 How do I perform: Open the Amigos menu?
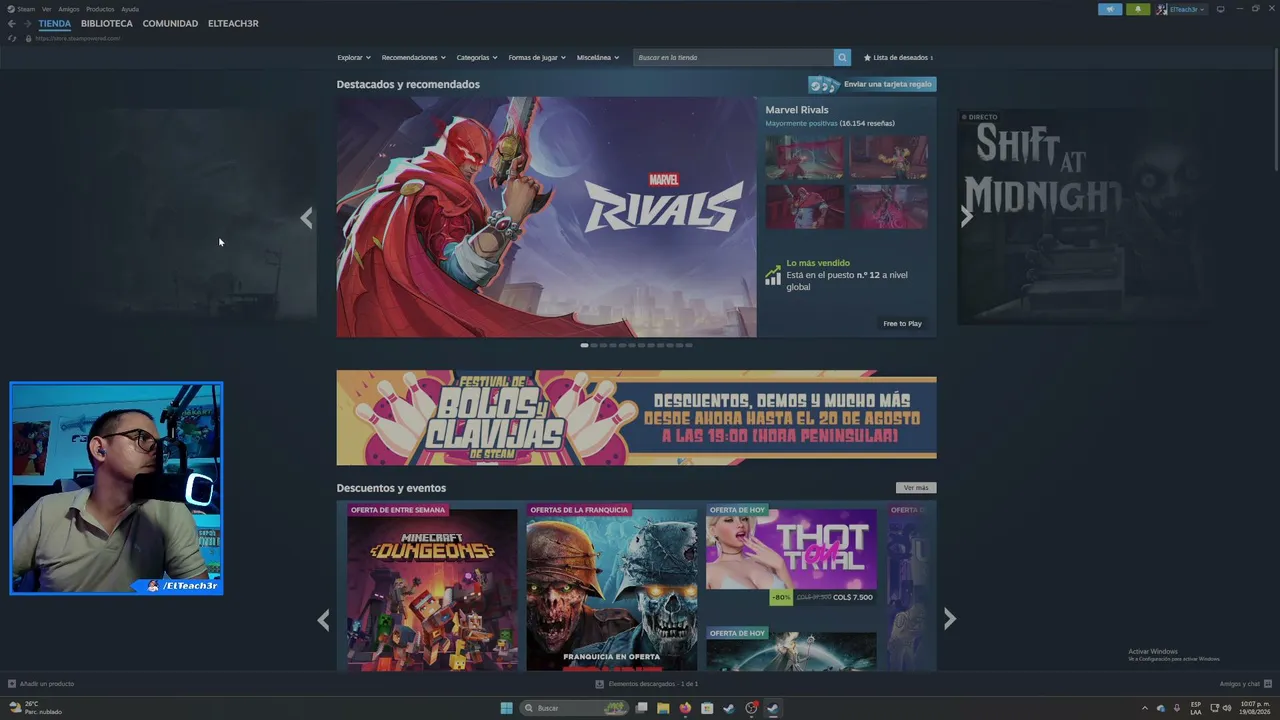(x=69, y=9)
